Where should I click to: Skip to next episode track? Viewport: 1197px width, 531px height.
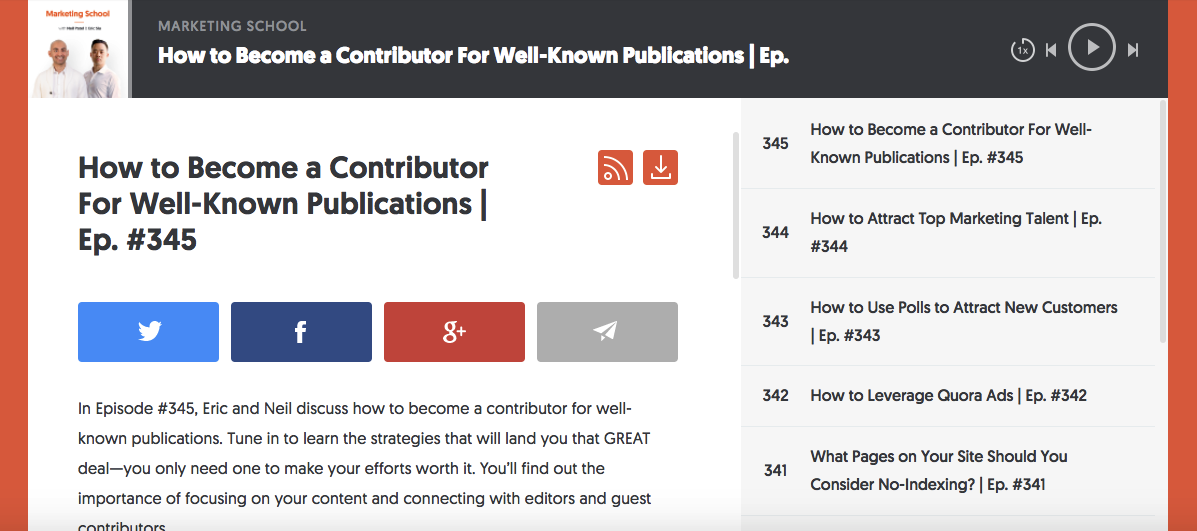coord(1133,50)
